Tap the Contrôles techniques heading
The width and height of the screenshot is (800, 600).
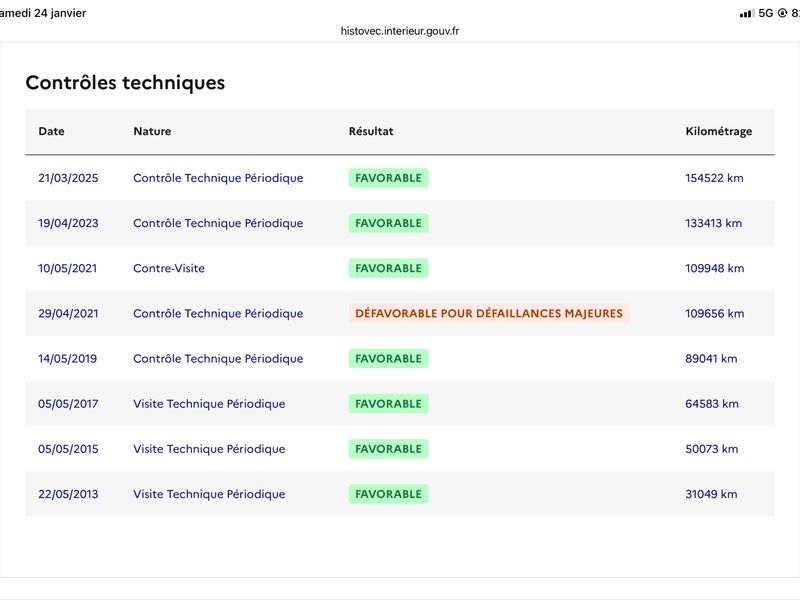pos(125,83)
